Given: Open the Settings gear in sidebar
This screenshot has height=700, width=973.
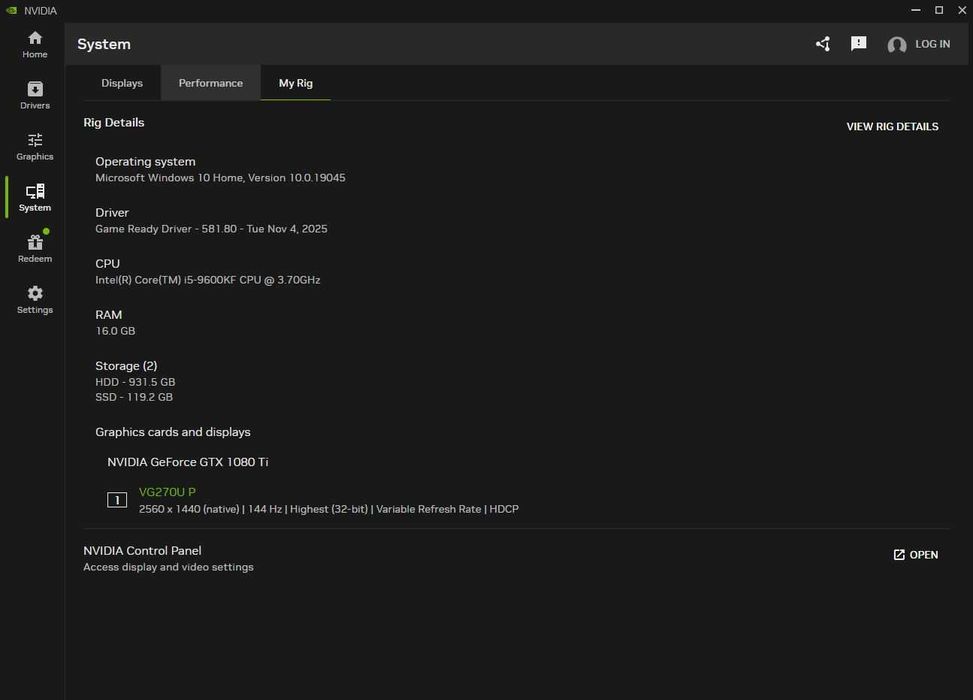Looking at the screenshot, I should coord(35,299).
